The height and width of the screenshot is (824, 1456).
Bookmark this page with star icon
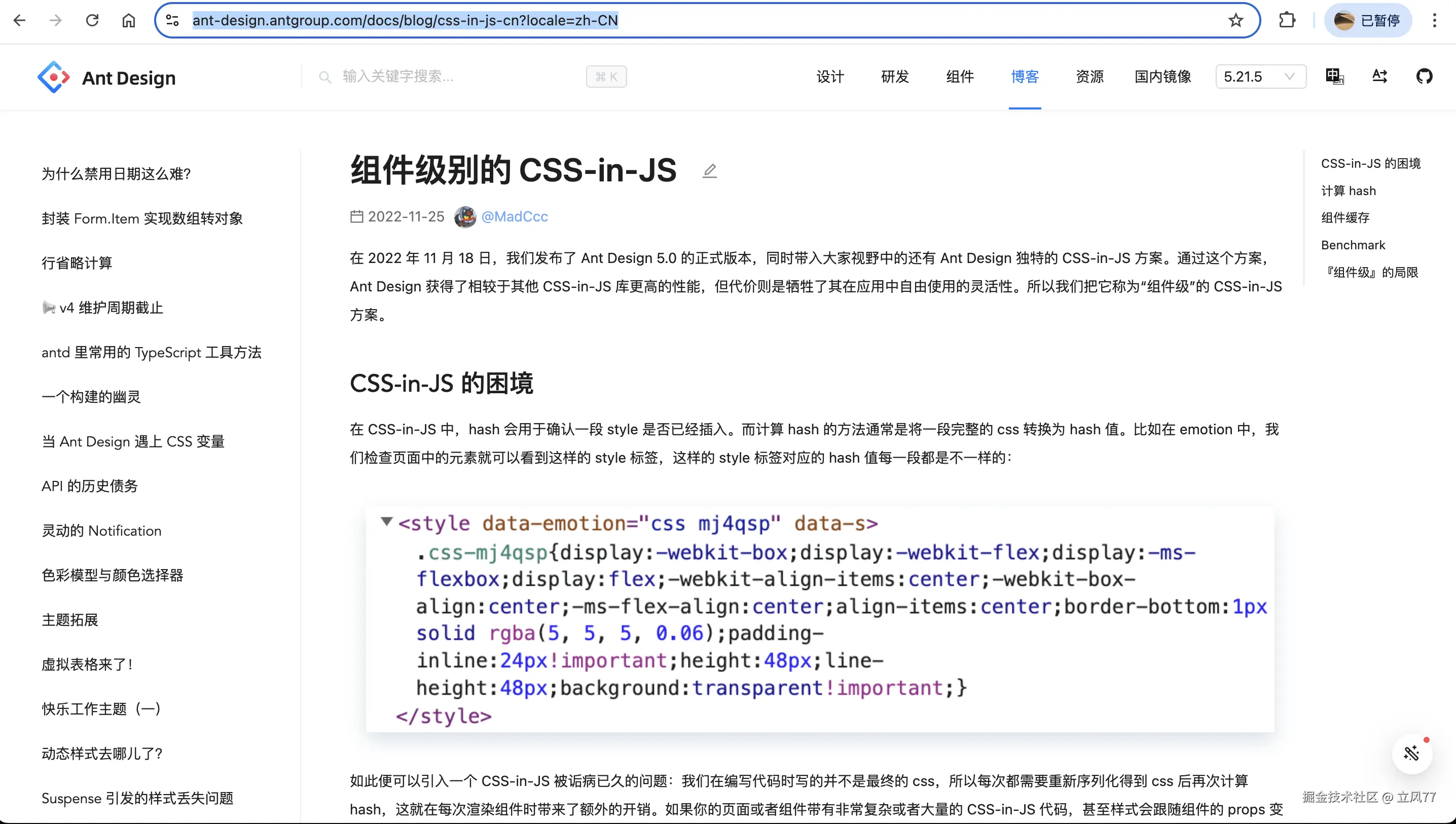pyautogui.click(x=1235, y=21)
